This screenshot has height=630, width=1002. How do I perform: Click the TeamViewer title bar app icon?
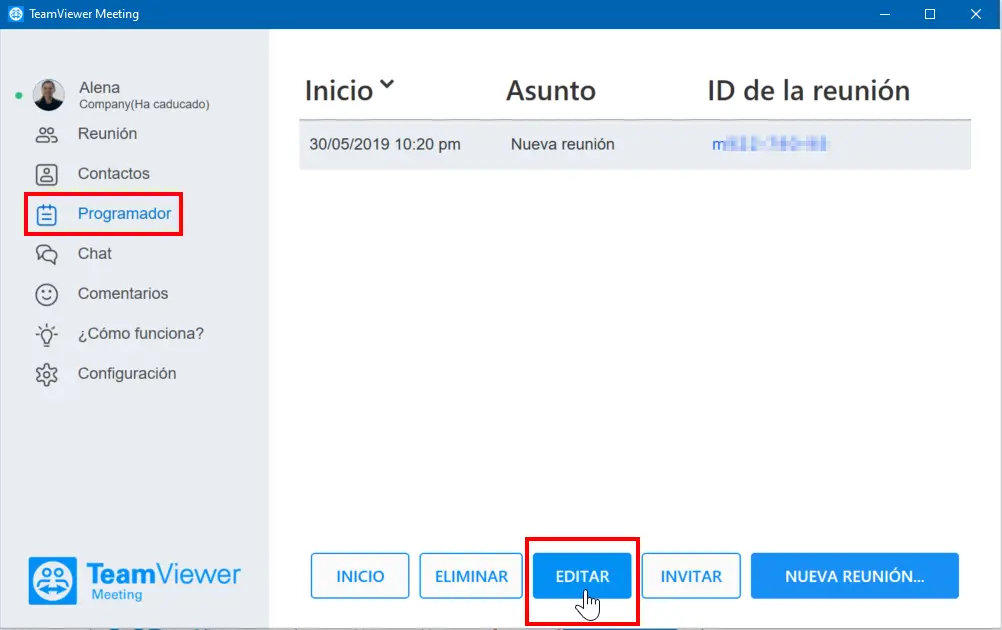[16, 14]
